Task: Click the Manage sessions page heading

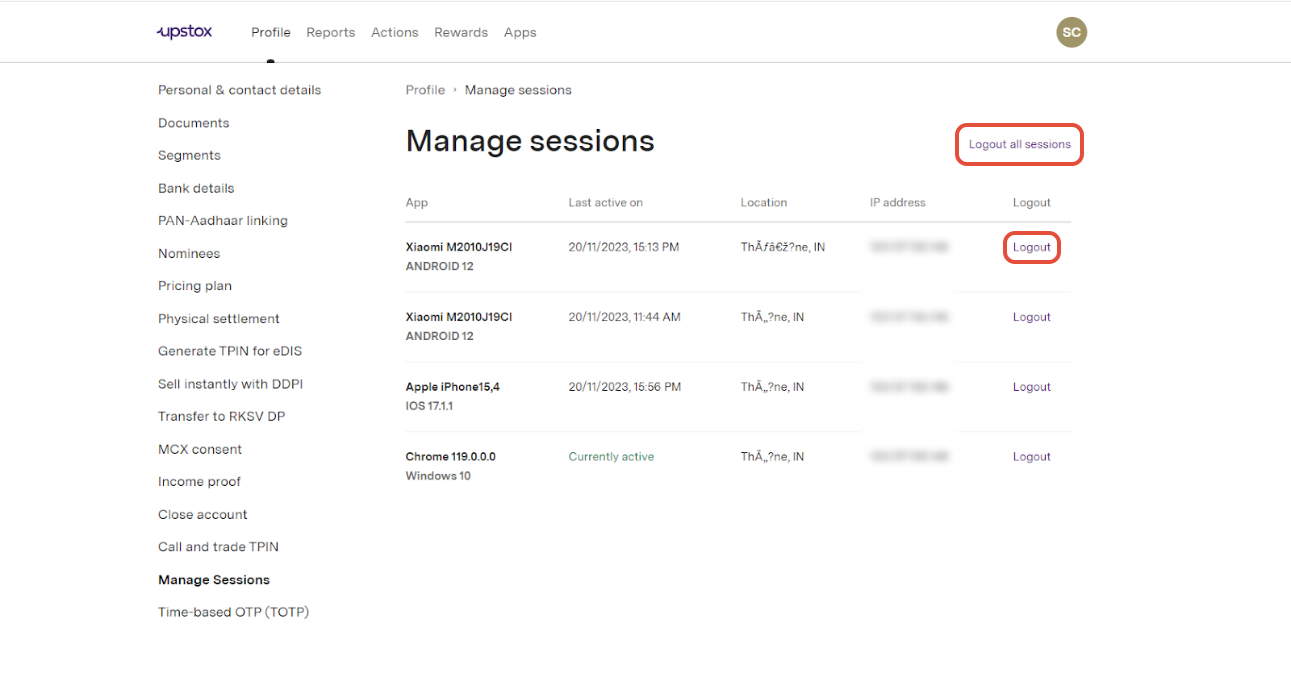Action: click(530, 142)
